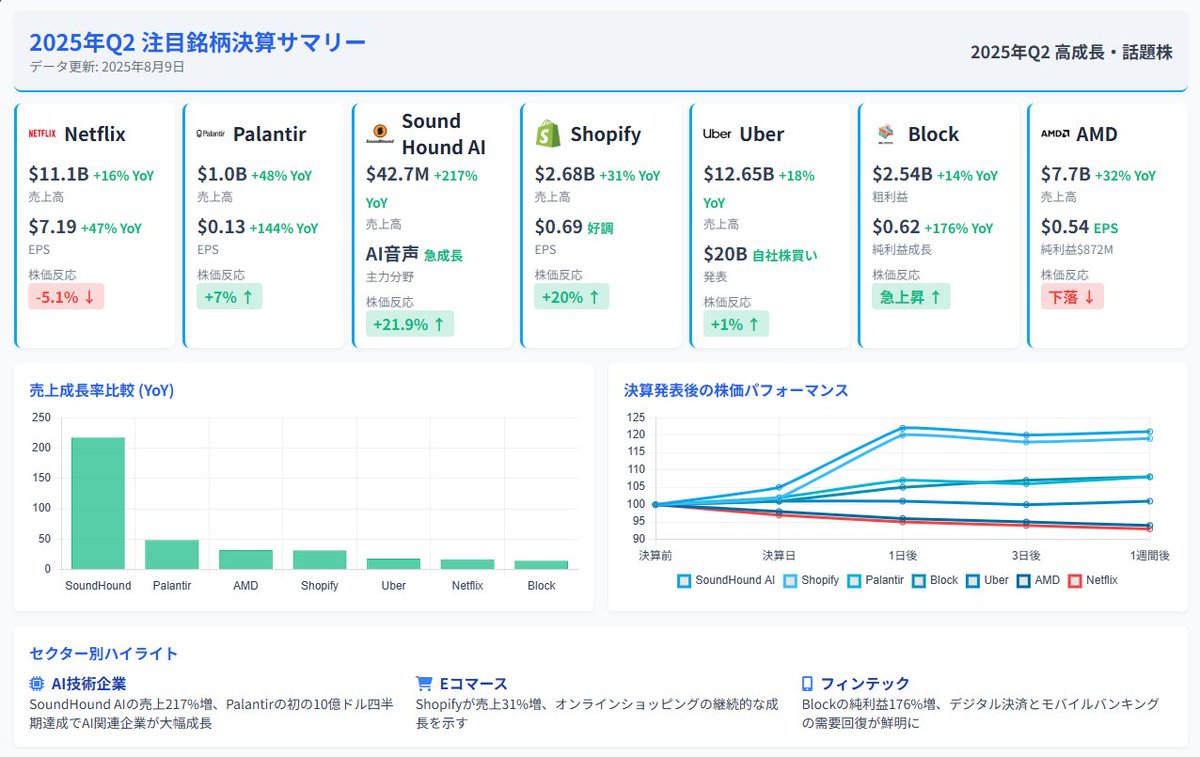Click the Uber logo icon
The width and height of the screenshot is (1200, 757).
pos(717,134)
